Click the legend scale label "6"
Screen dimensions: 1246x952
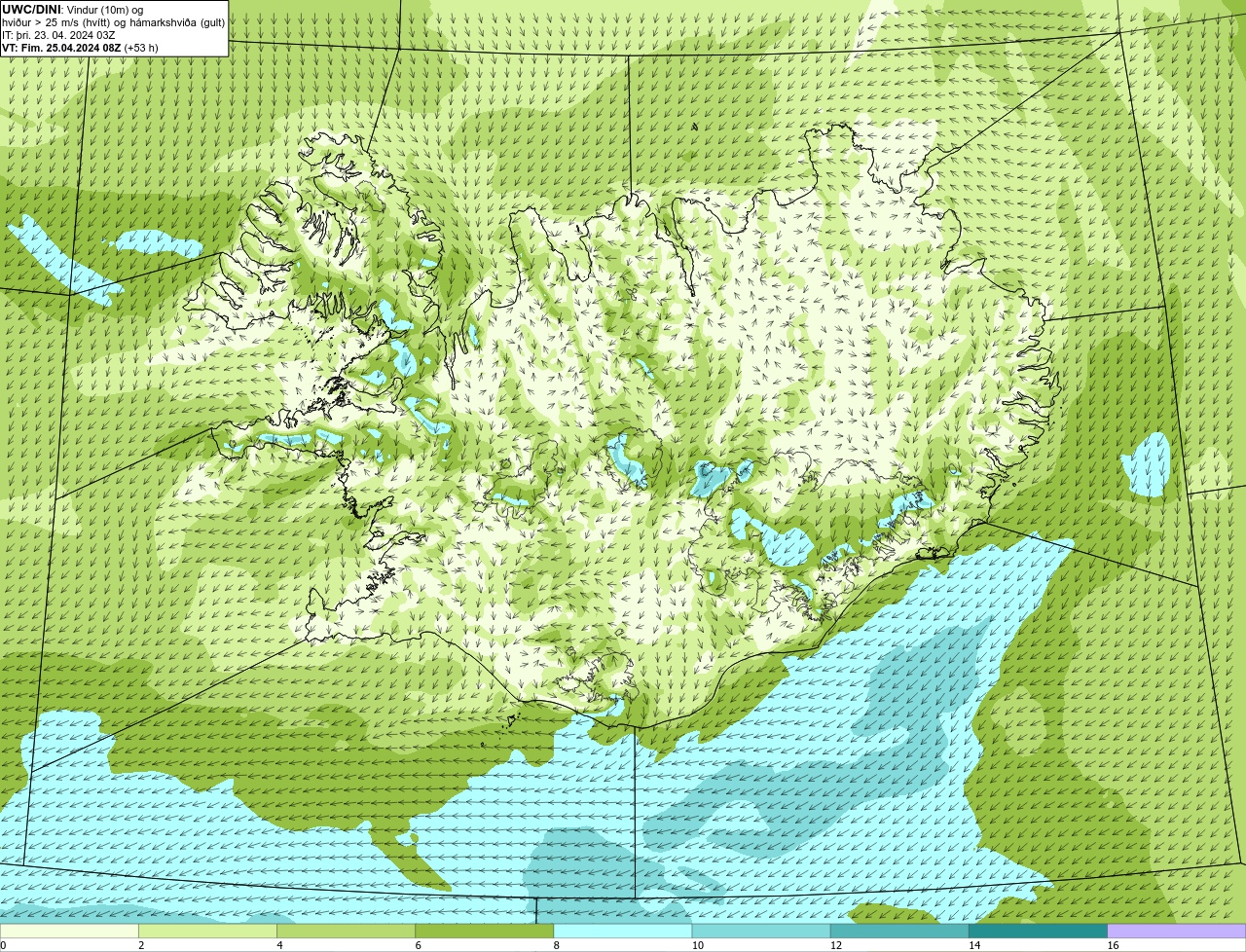(418, 945)
